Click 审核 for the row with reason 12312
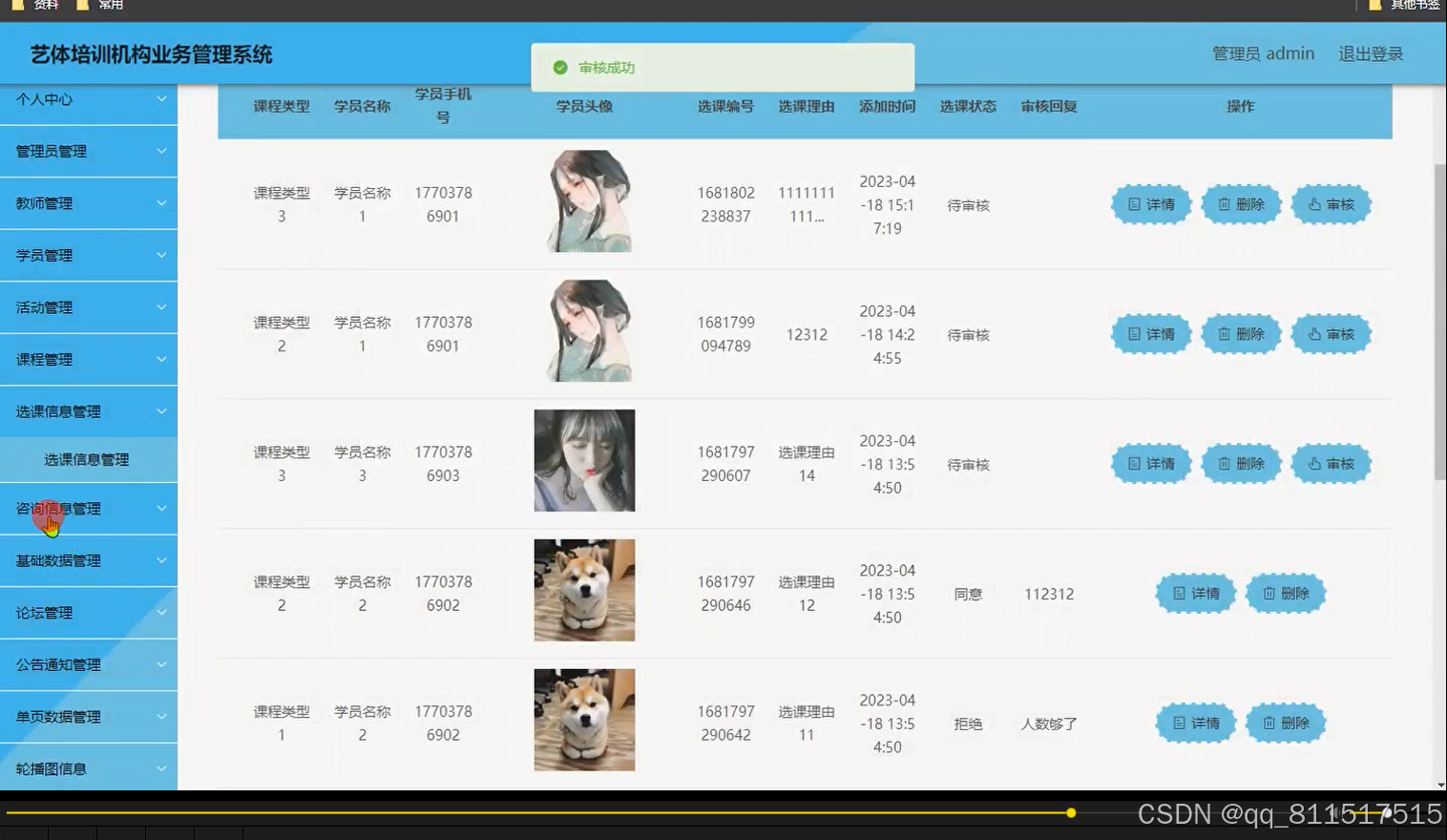Image resolution: width=1447 pixels, height=840 pixels. coord(1332,334)
